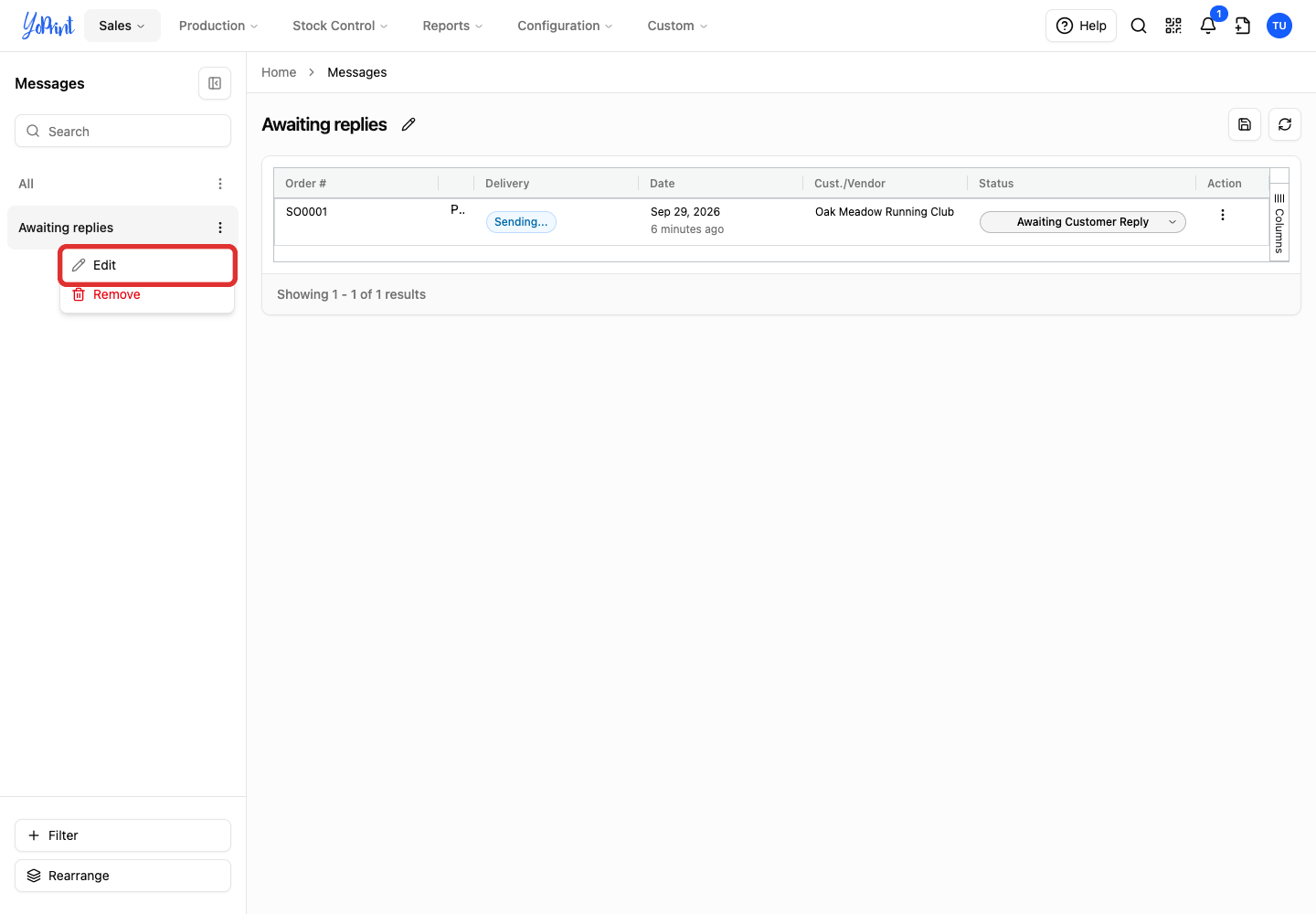Viewport: 1316px width, 914px height.
Task: Change the Awaiting Customer Reply status dropdown
Action: pos(1083,222)
